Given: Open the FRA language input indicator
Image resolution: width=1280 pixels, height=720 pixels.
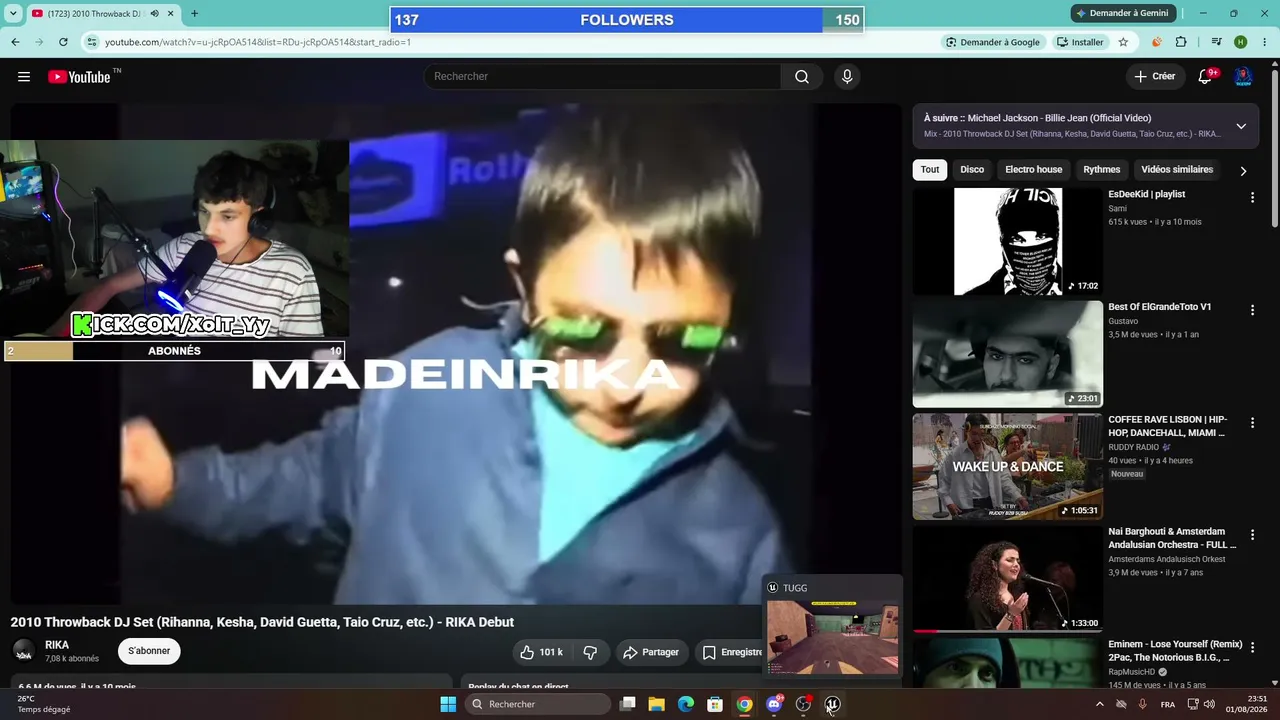Looking at the screenshot, I should 1168,704.
